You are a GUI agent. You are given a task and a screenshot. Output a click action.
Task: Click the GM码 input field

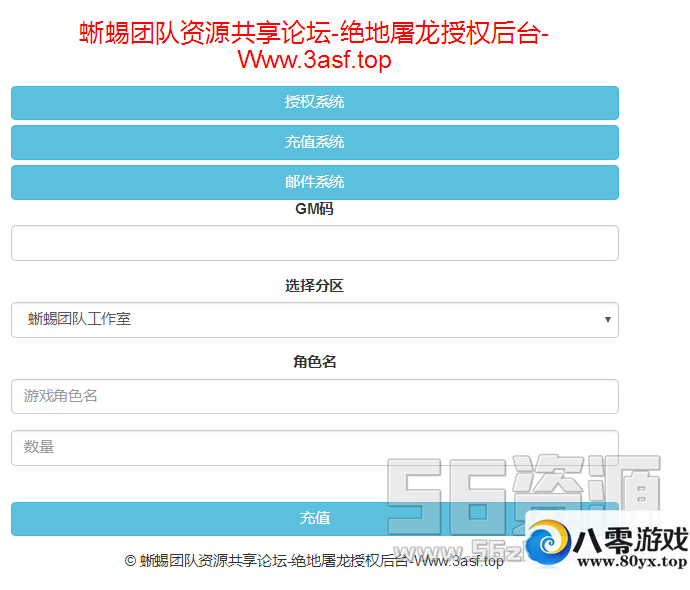pyautogui.click(x=315, y=243)
